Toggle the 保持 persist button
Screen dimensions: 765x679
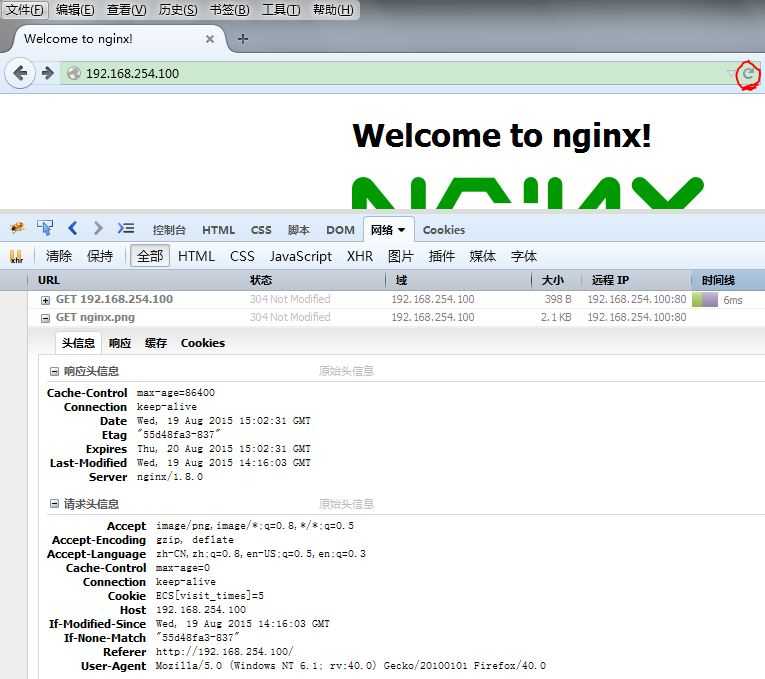pos(100,256)
